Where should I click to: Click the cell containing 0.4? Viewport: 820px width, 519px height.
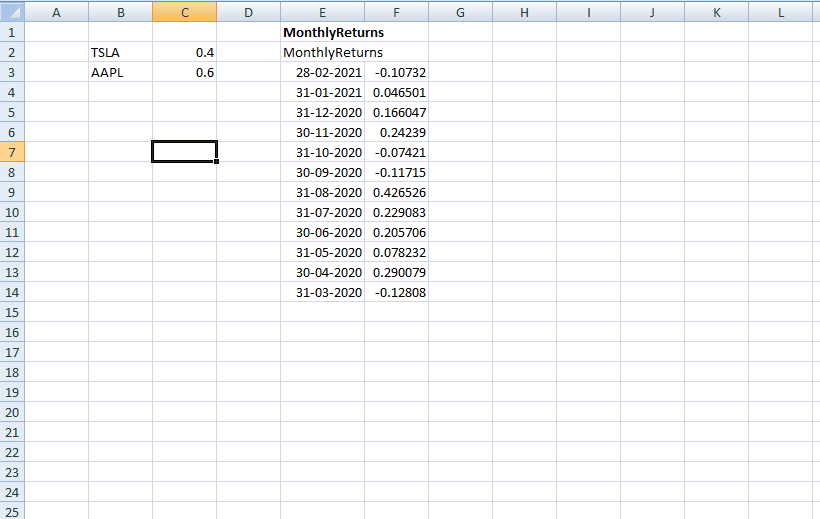pos(185,52)
